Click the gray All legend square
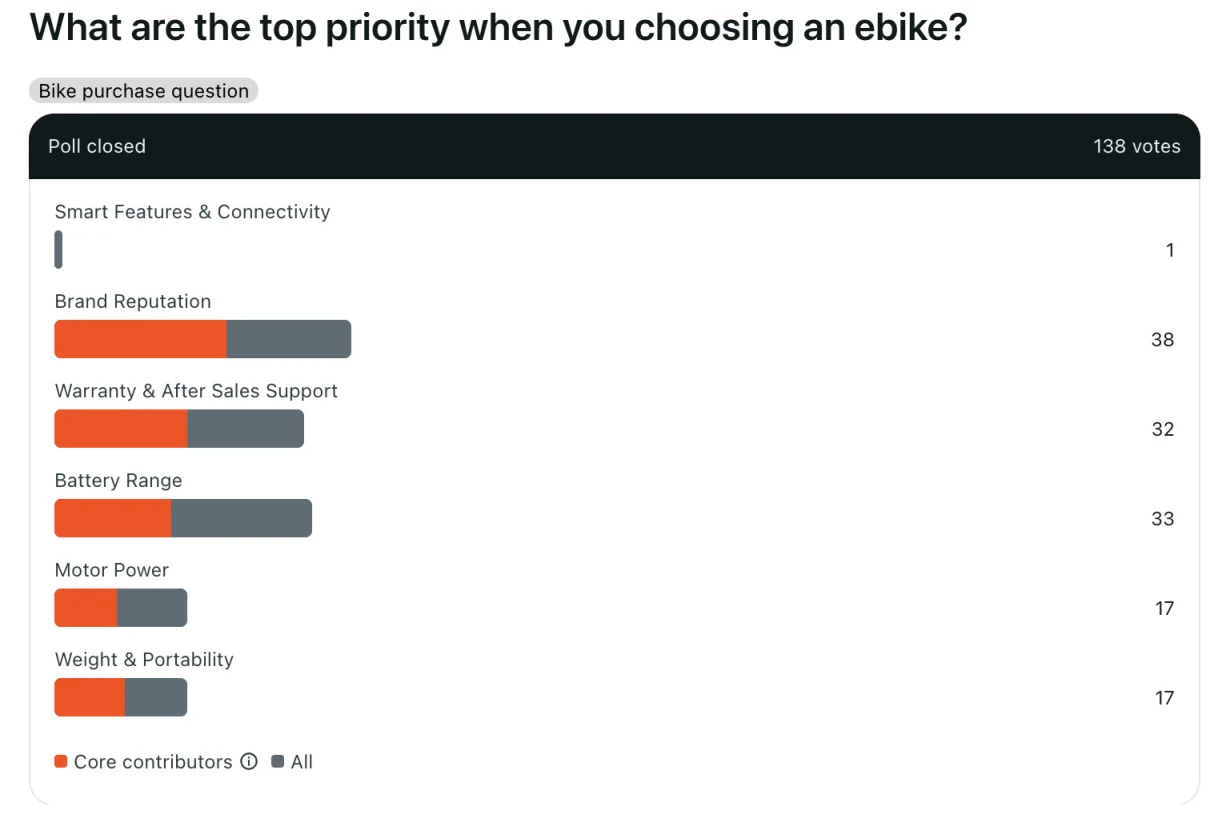This screenshot has width=1226, height=822. pos(278,761)
